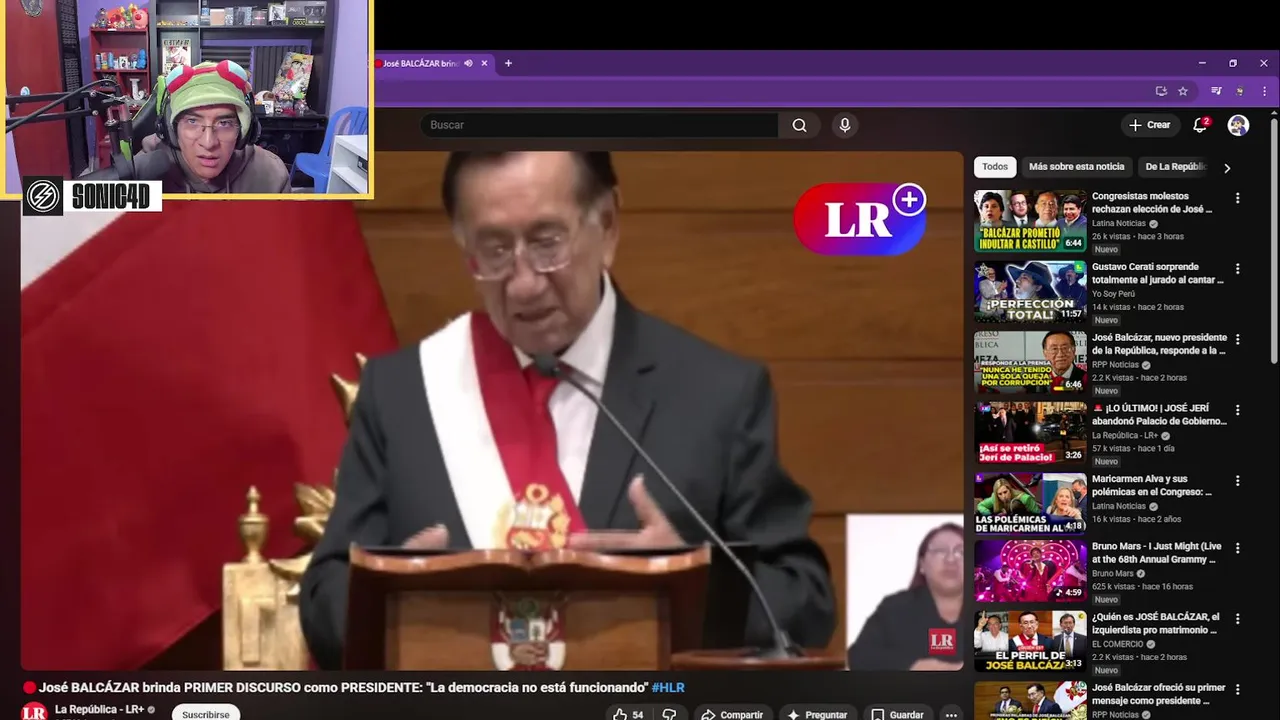Click the Crear button

tap(1149, 125)
